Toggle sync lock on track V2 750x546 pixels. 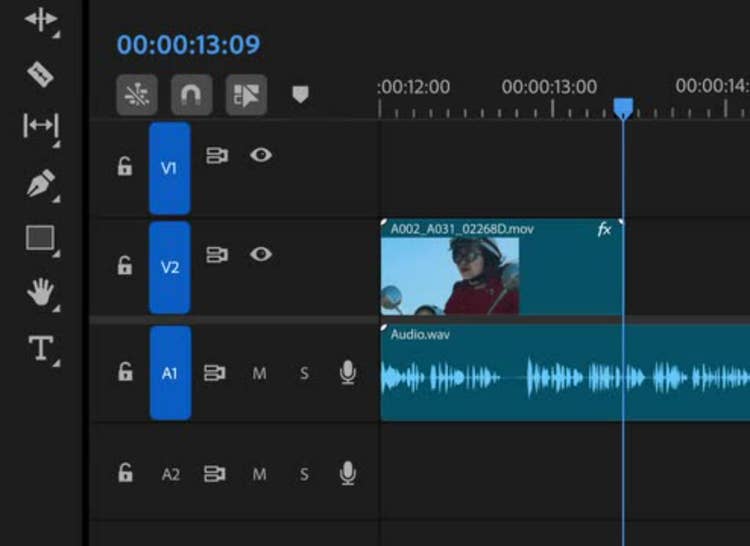pyautogui.click(x=217, y=254)
